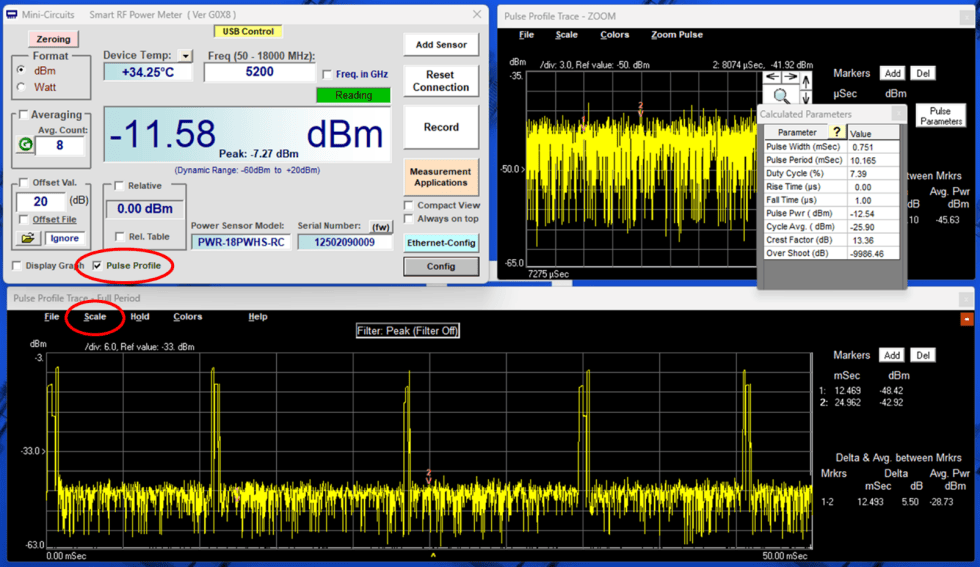The height and width of the screenshot is (567, 980).
Task: Click the USB Control label
Action: coord(248,31)
